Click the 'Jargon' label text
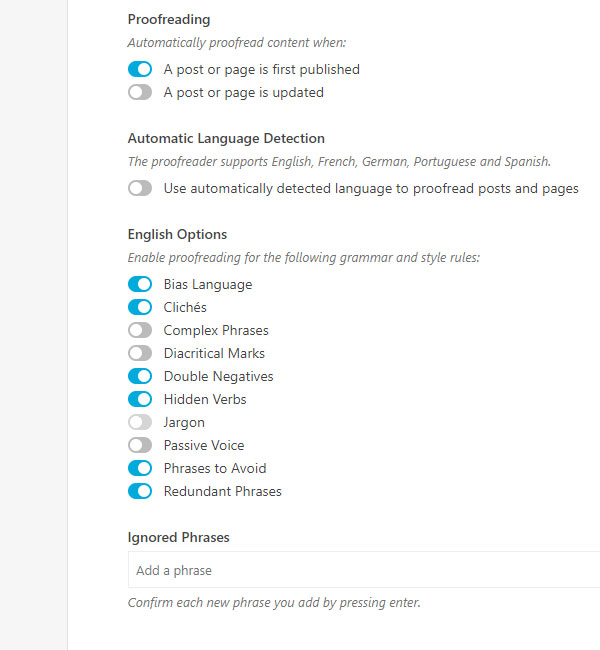Viewport: 600px width, 650px height. click(x=184, y=423)
